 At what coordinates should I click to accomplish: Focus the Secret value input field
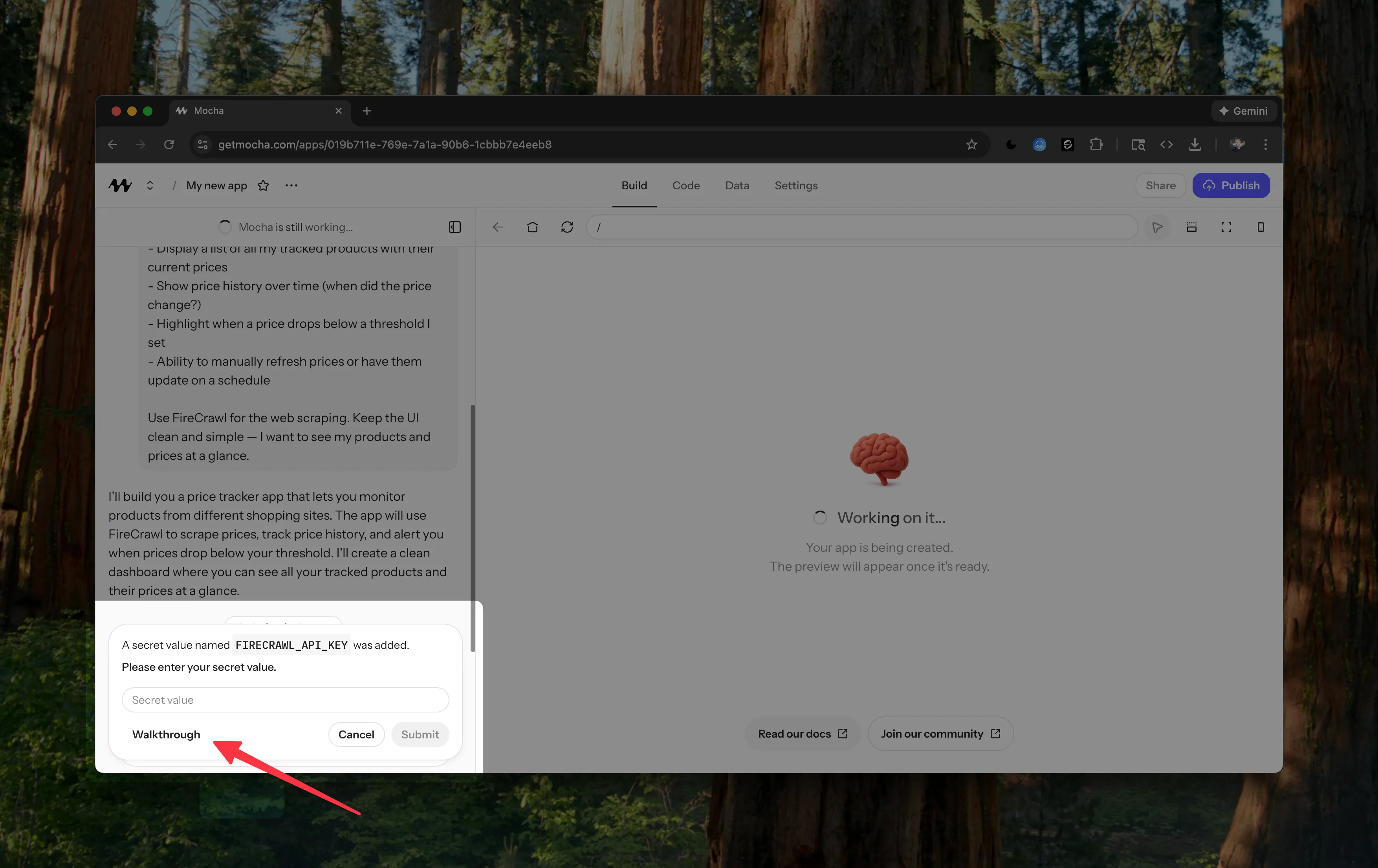(285, 700)
